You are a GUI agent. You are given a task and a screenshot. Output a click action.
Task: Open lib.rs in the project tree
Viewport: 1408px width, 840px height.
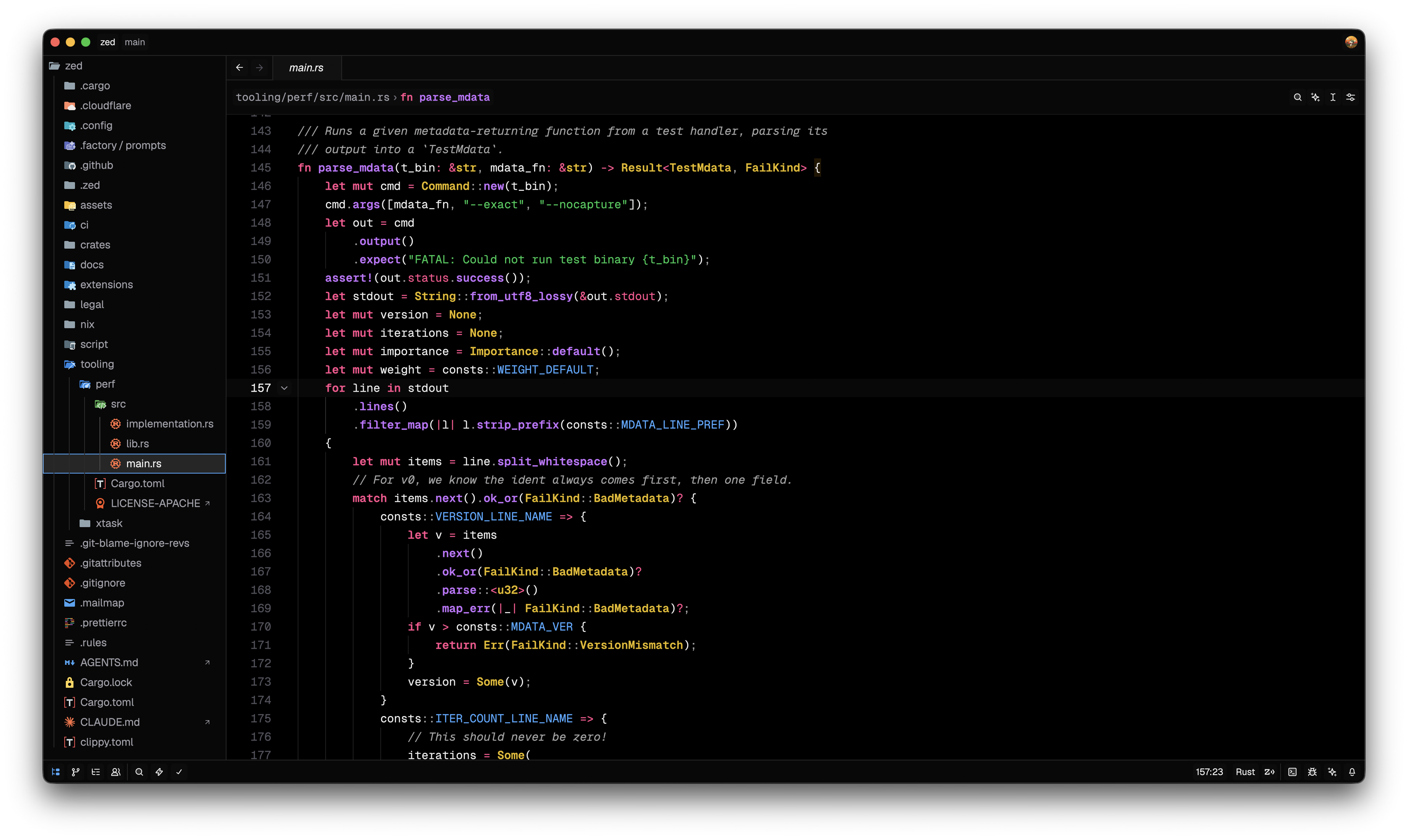tap(137, 444)
